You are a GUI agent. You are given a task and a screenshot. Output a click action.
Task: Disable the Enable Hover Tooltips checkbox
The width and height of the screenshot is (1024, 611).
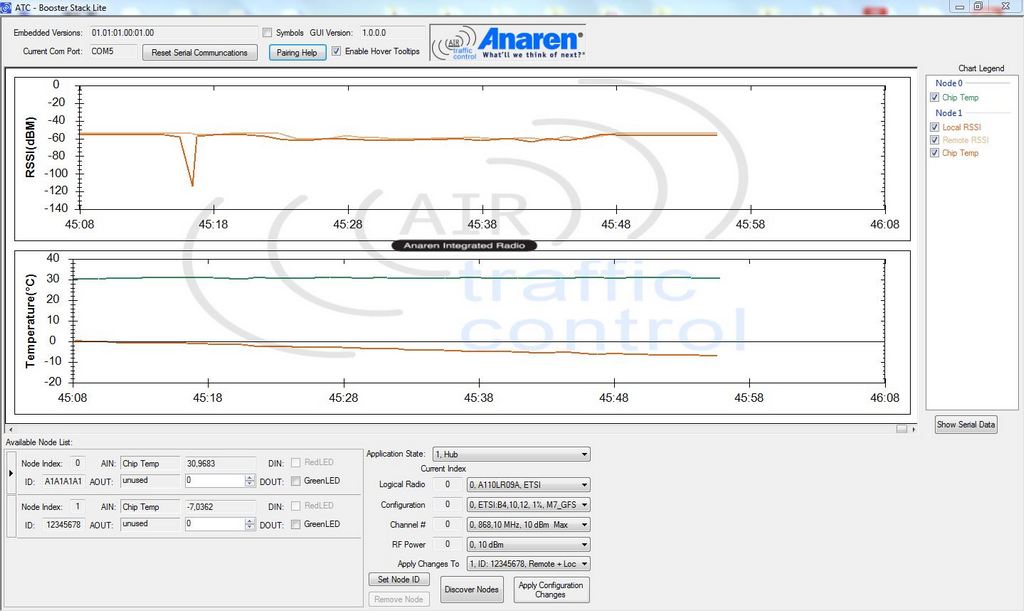point(336,51)
